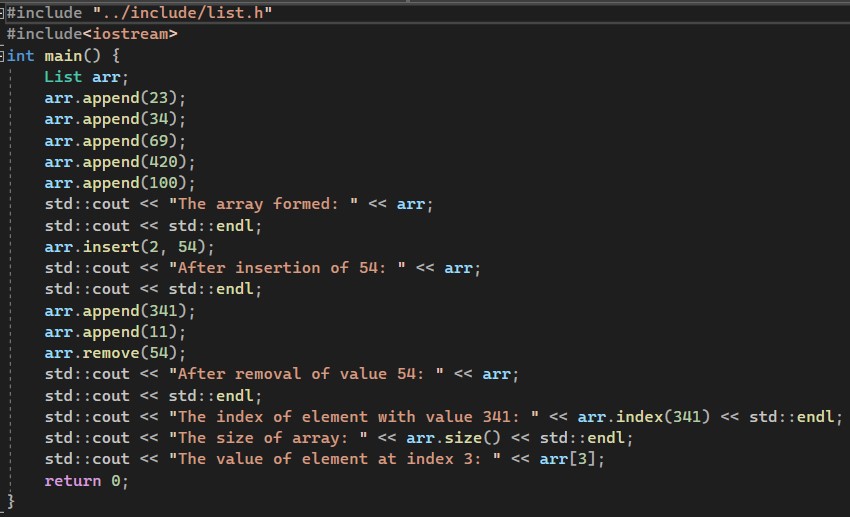Click the 'main' function name

[63, 56]
